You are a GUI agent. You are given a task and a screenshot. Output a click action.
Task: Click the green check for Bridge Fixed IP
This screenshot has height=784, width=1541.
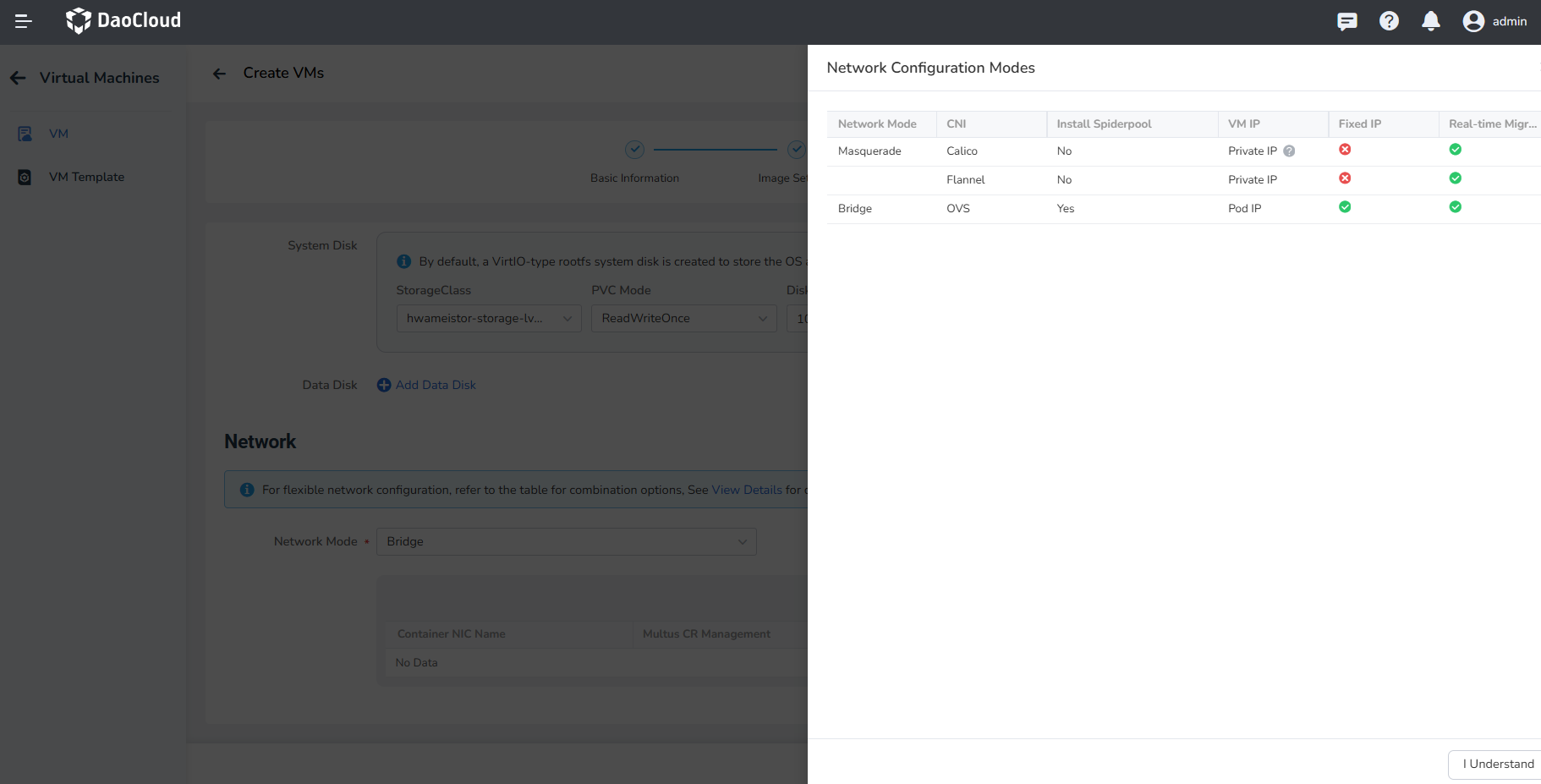pyautogui.click(x=1345, y=206)
